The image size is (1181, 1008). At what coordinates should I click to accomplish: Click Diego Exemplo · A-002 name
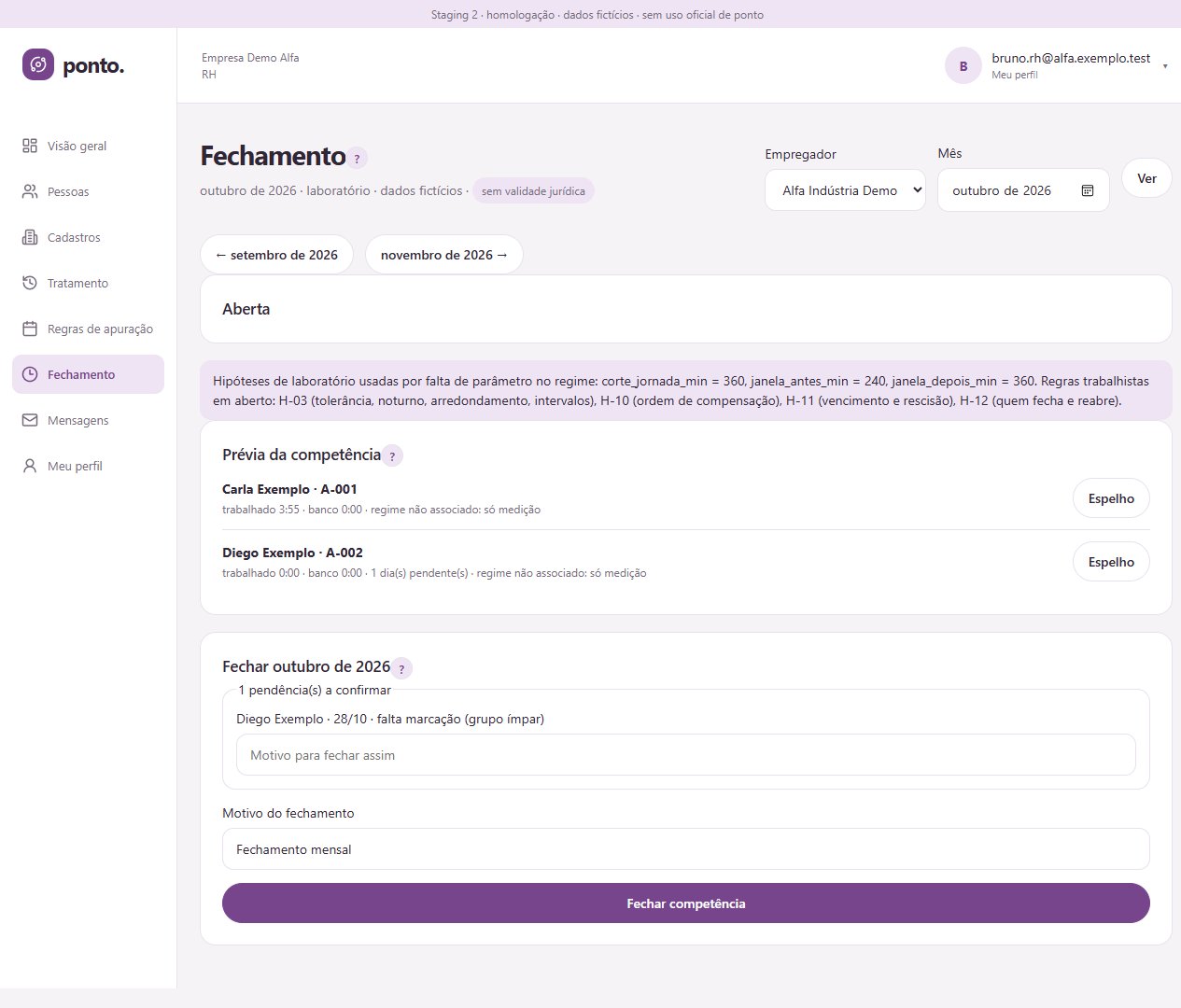coord(292,553)
